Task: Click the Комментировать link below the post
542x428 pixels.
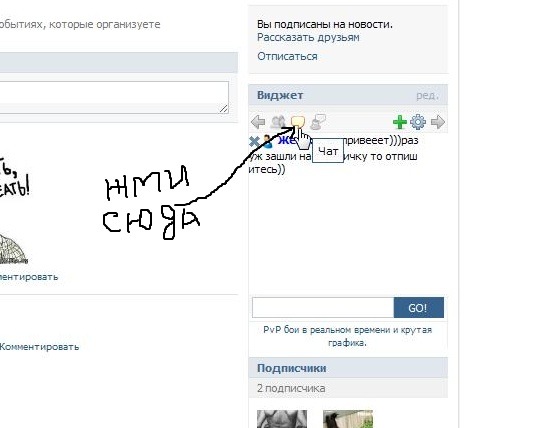Action: (x=39, y=347)
